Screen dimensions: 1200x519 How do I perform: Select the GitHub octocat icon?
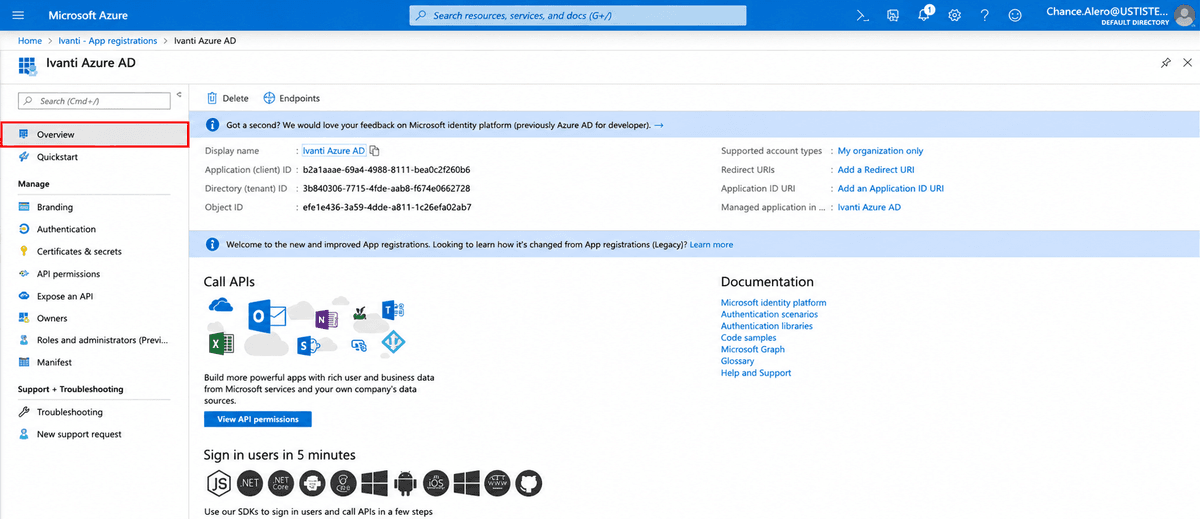click(529, 484)
